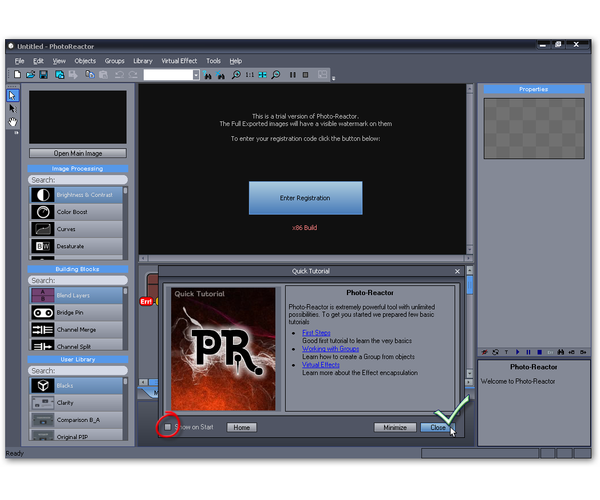The height and width of the screenshot is (500, 600).
Task: Open the toolbar combo box dropdown arrow
Action: 196,75
